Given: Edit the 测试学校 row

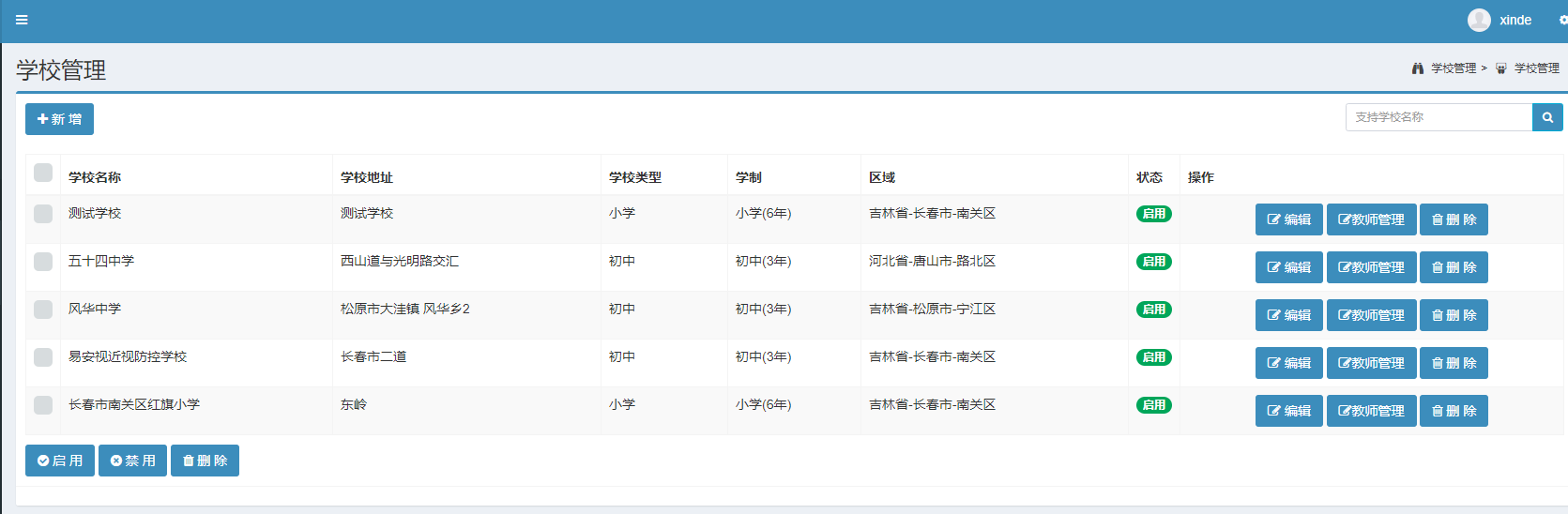Looking at the screenshot, I should click(x=1288, y=219).
